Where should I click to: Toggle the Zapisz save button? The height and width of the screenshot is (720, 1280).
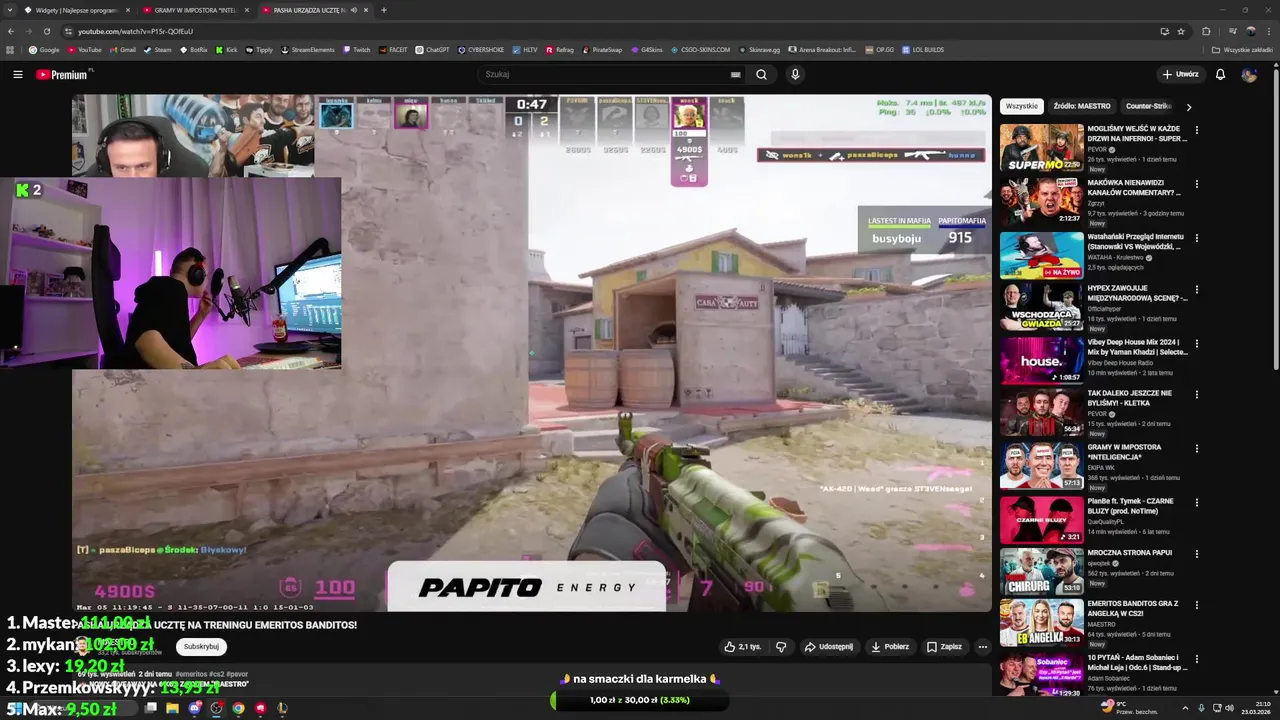tap(944, 647)
